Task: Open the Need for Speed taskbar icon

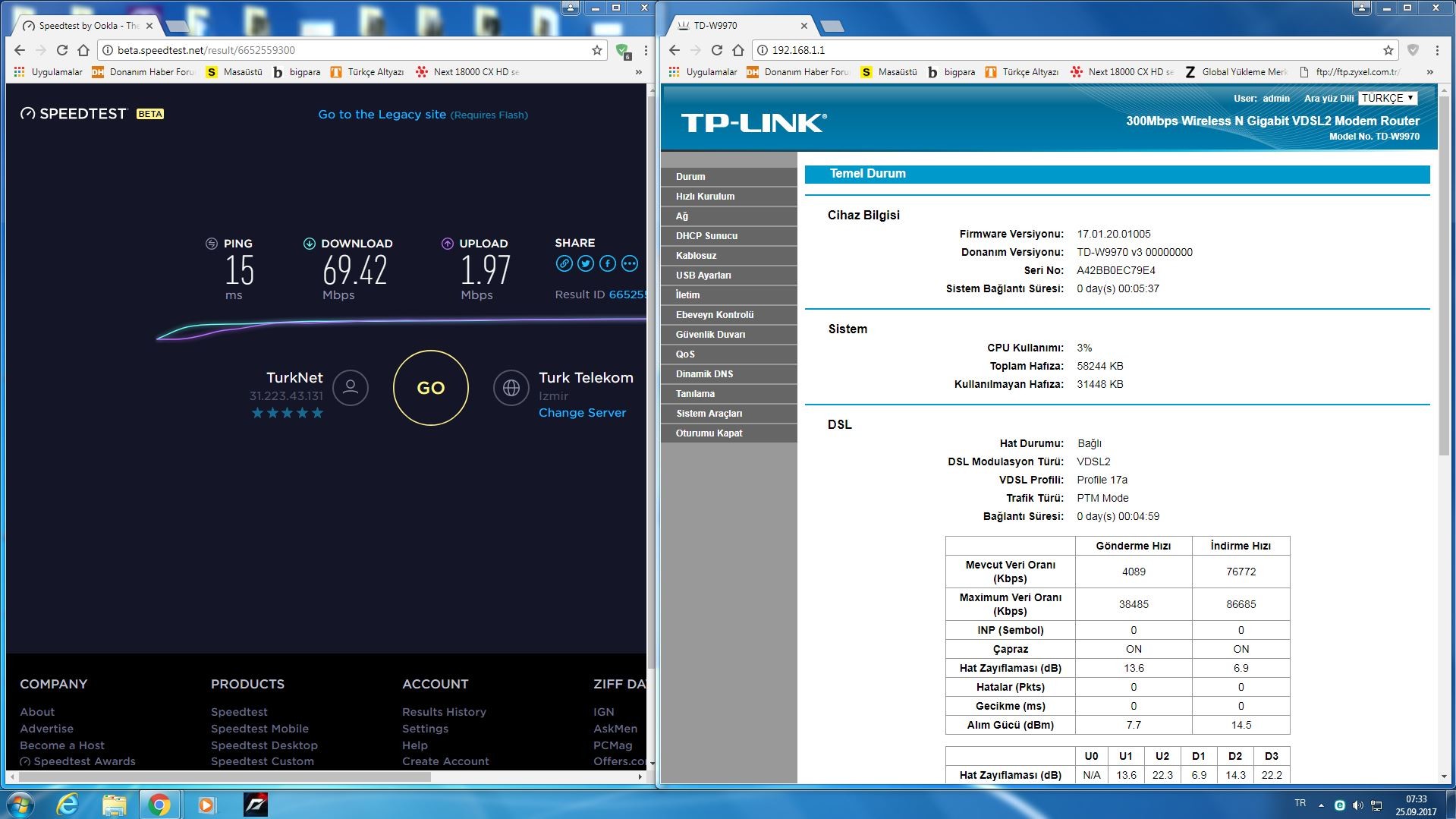Action: tap(256, 804)
